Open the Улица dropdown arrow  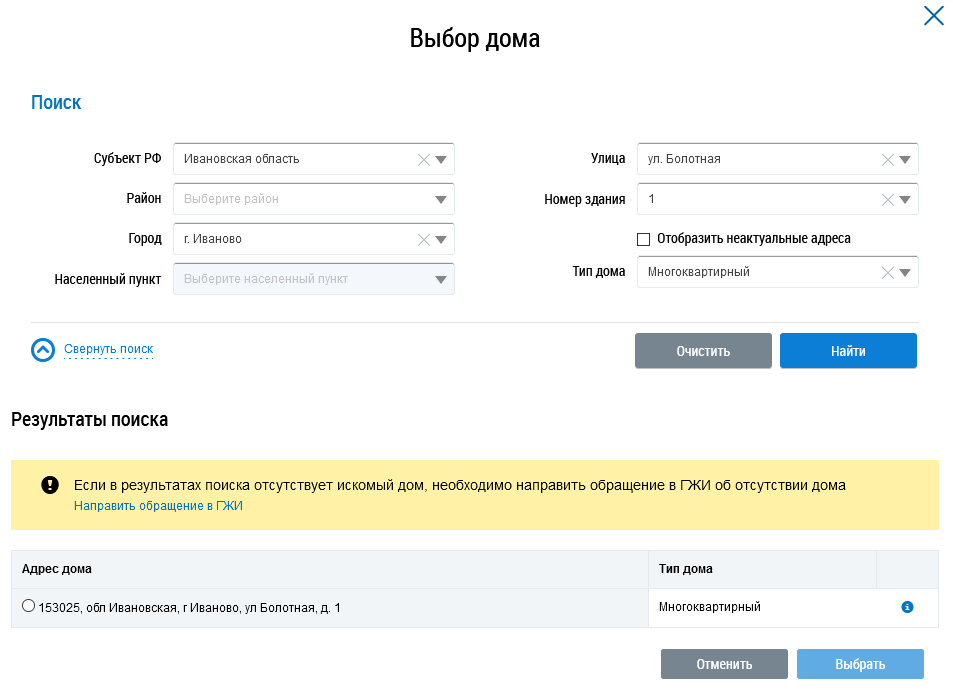coord(905,159)
